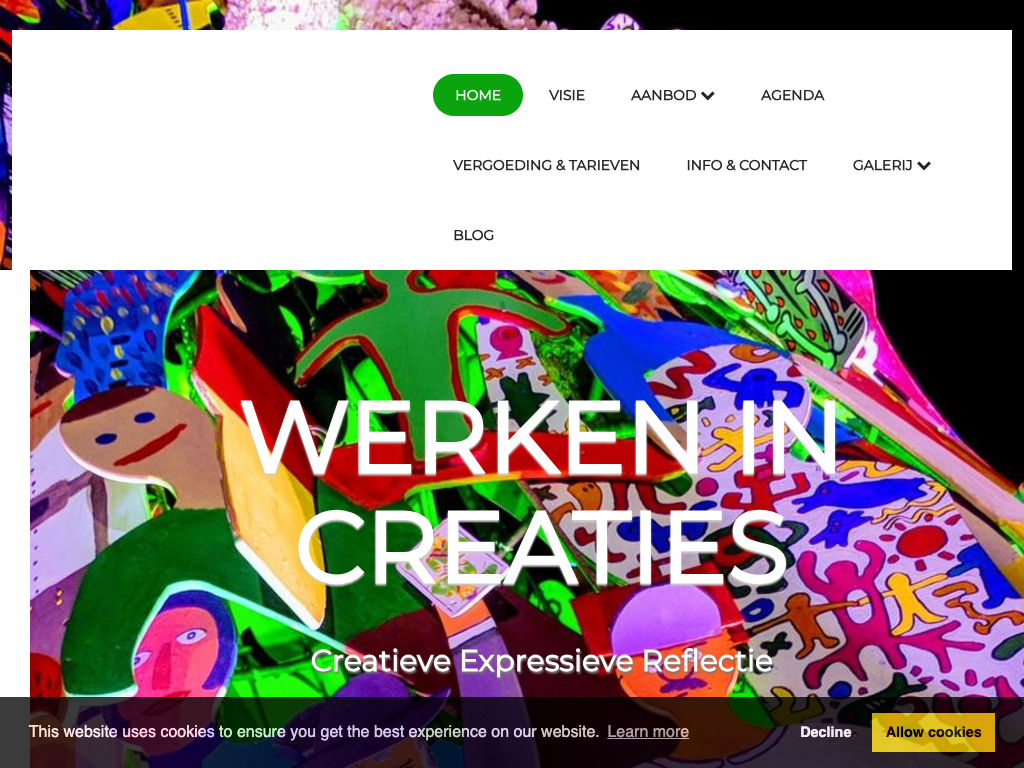The width and height of the screenshot is (1024, 768).
Task: Click the GALERIJ menu label
Action: click(x=882, y=165)
